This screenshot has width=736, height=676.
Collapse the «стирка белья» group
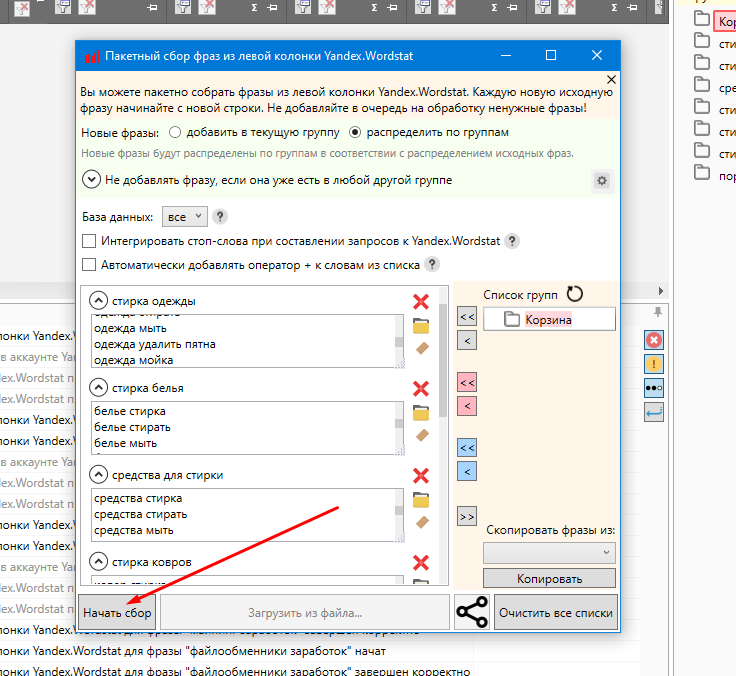coord(98,388)
